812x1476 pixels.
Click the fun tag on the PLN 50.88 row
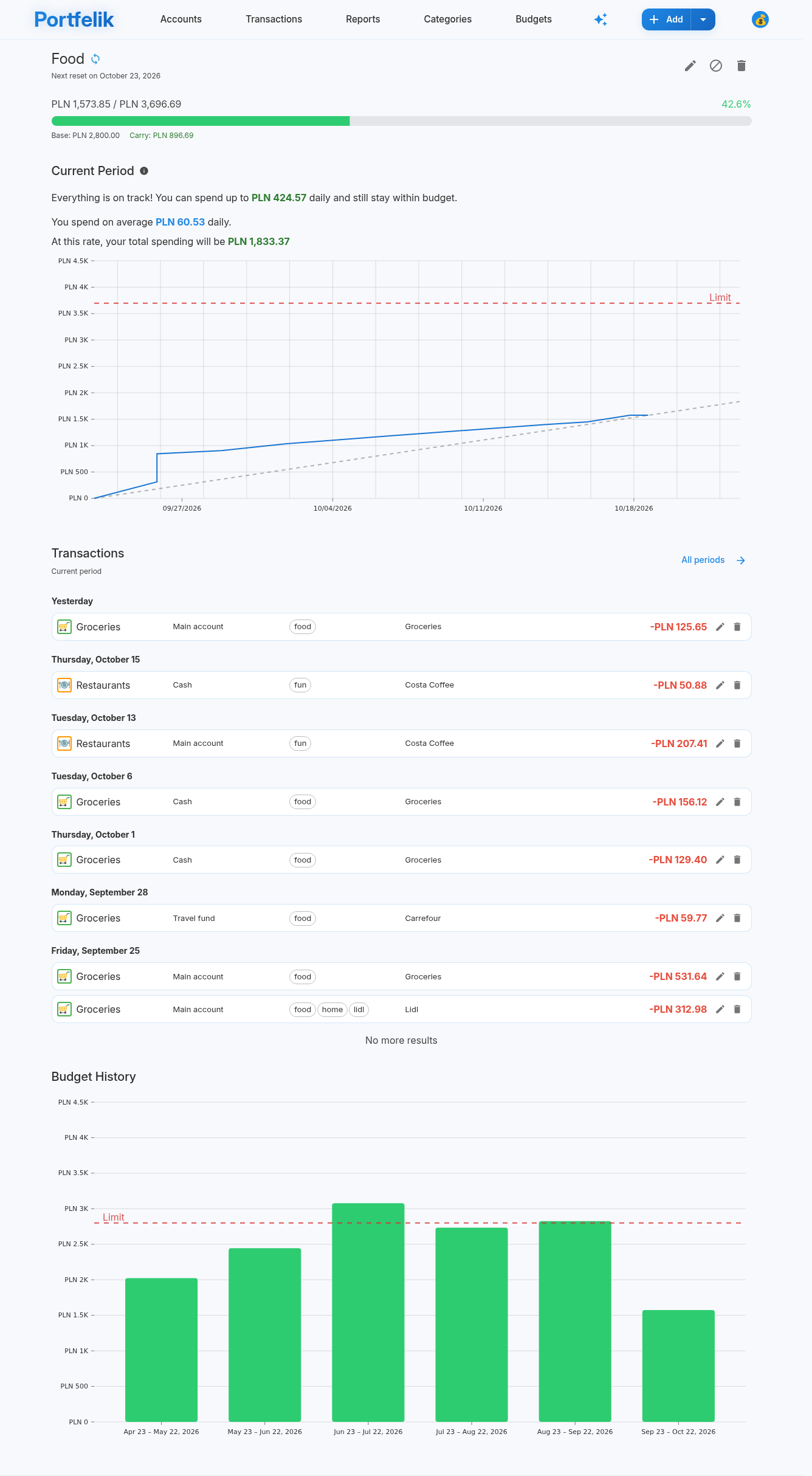click(300, 685)
